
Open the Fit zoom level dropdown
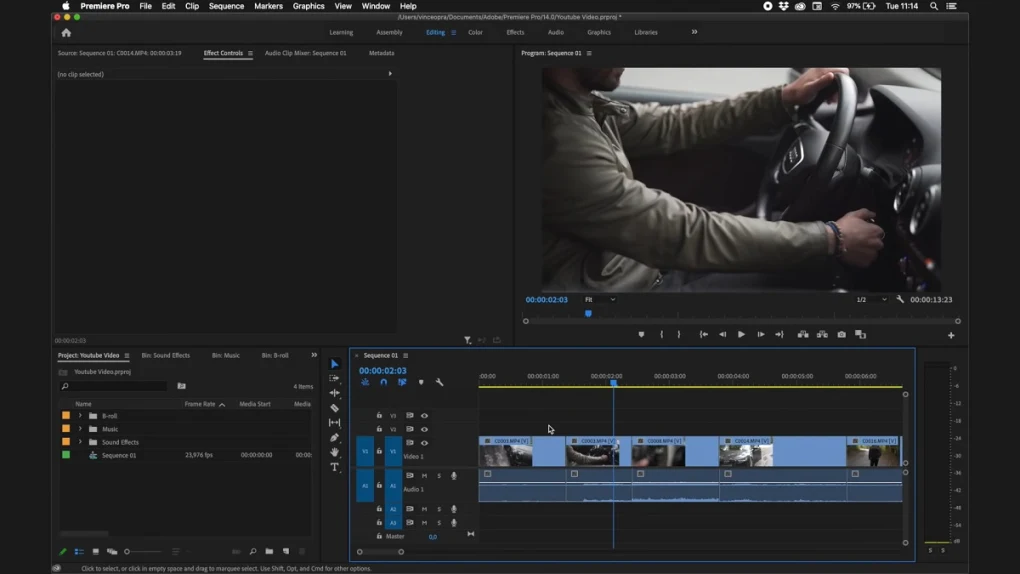click(599, 299)
